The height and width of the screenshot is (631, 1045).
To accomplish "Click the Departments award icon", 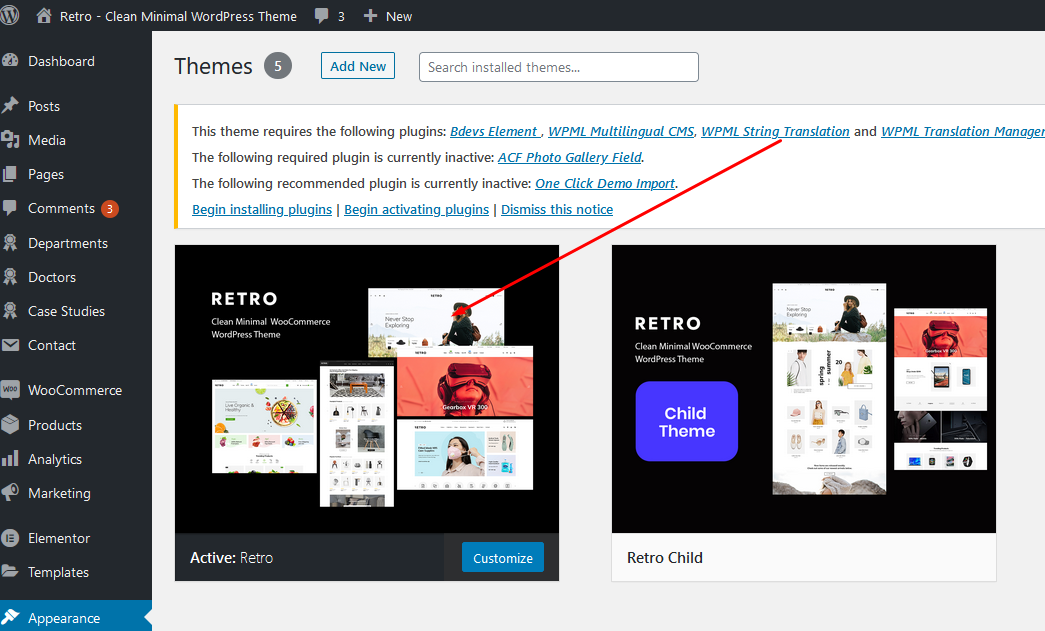I will [x=10, y=243].
